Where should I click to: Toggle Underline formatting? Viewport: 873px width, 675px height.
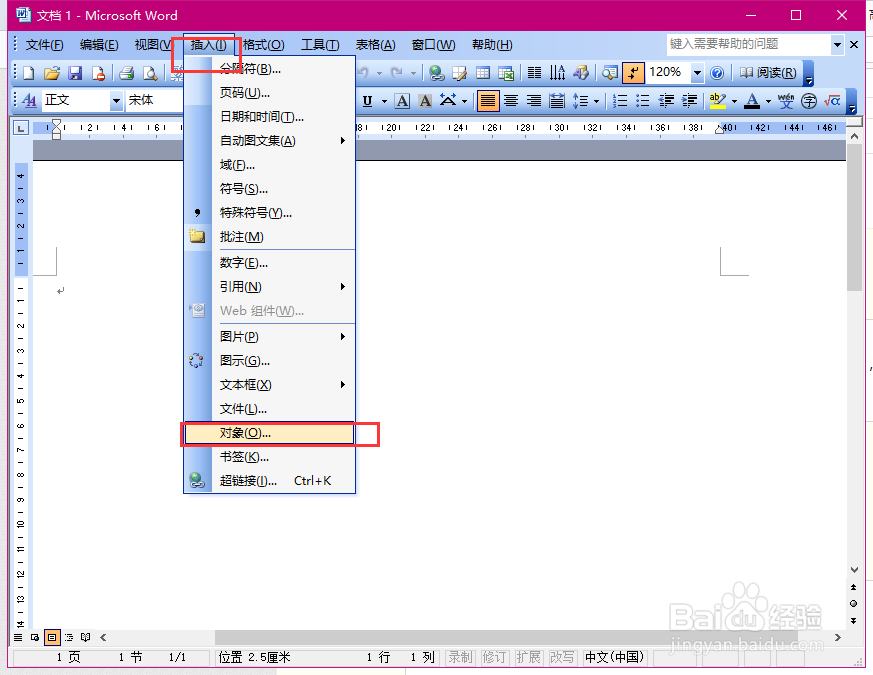point(369,101)
